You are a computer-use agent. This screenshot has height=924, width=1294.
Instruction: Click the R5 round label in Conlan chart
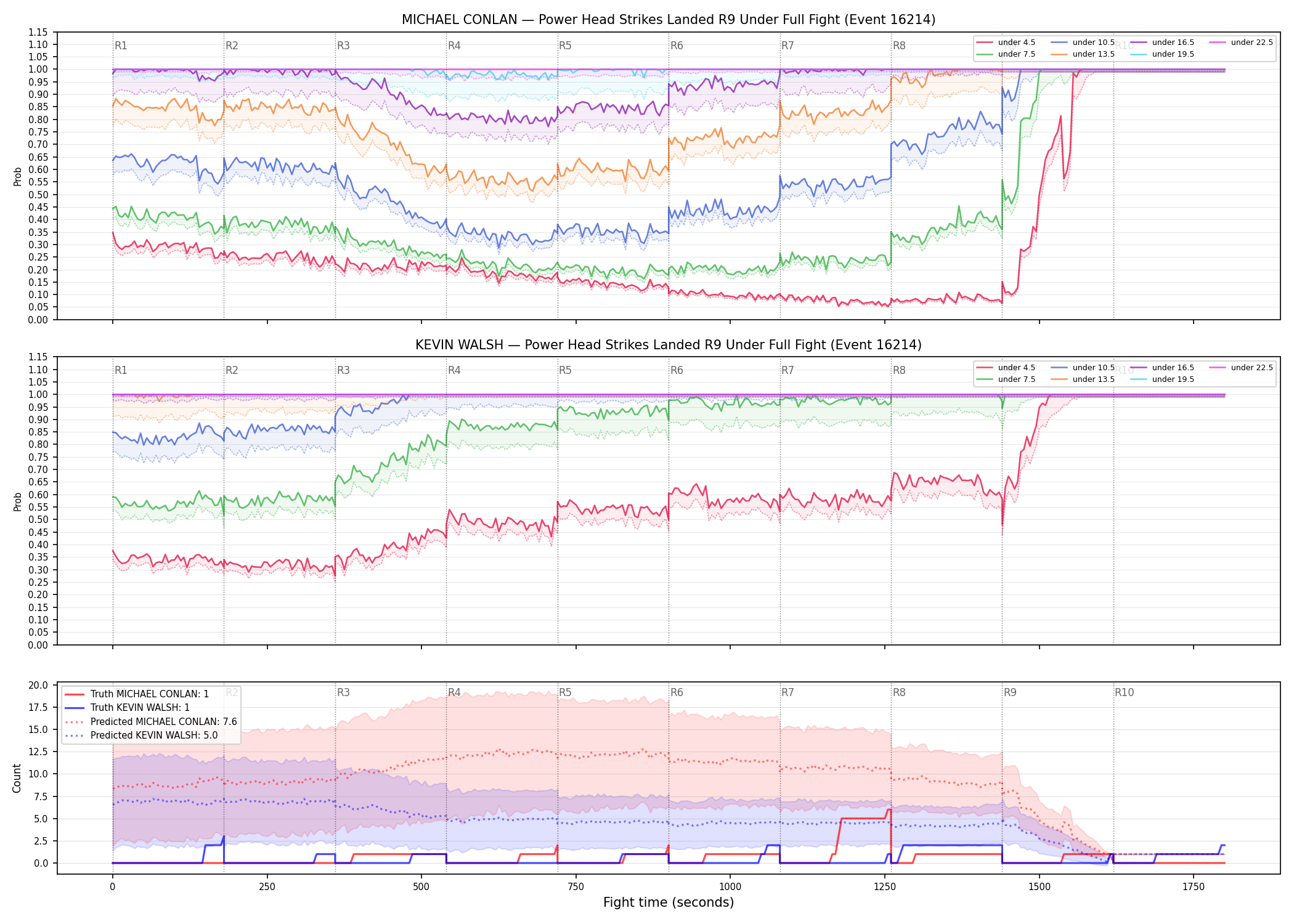pyautogui.click(x=566, y=46)
